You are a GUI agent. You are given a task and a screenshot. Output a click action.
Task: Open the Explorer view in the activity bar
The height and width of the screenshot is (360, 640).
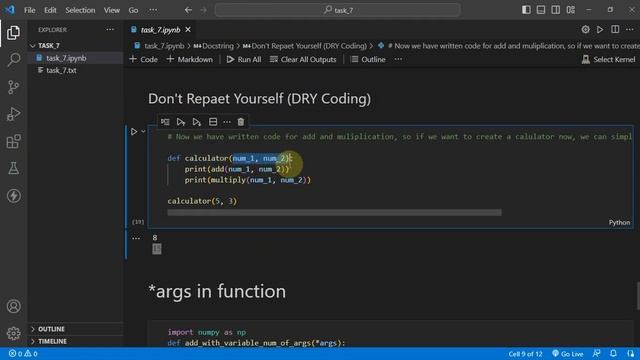click(x=13, y=33)
